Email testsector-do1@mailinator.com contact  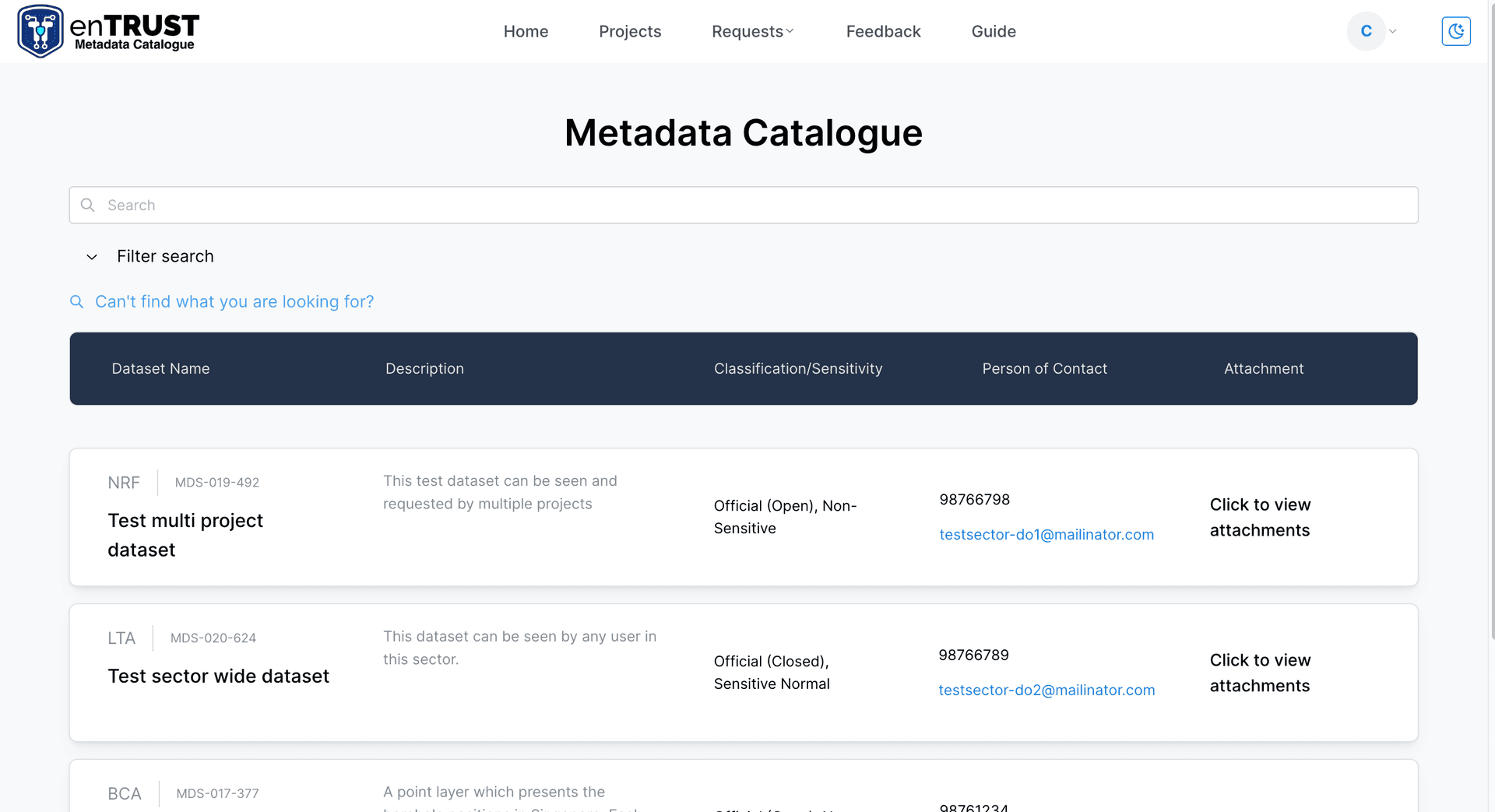coord(1046,534)
